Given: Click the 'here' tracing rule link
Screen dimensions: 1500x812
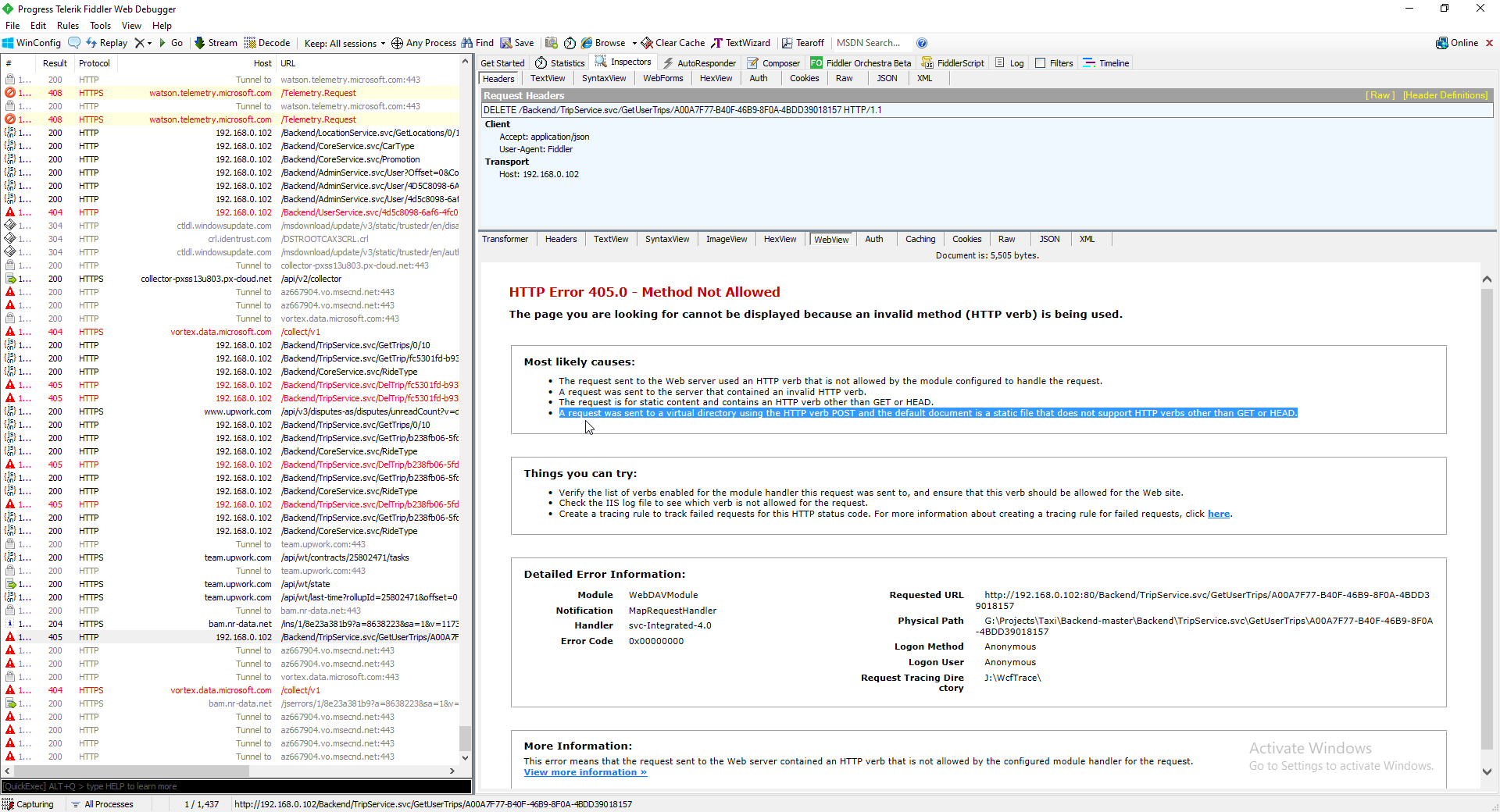Looking at the screenshot, I should 1219,514.
